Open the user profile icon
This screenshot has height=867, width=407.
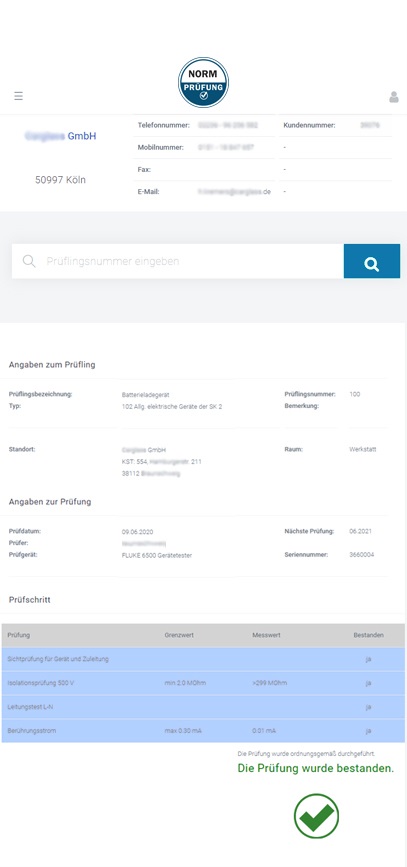click(394, 97)
